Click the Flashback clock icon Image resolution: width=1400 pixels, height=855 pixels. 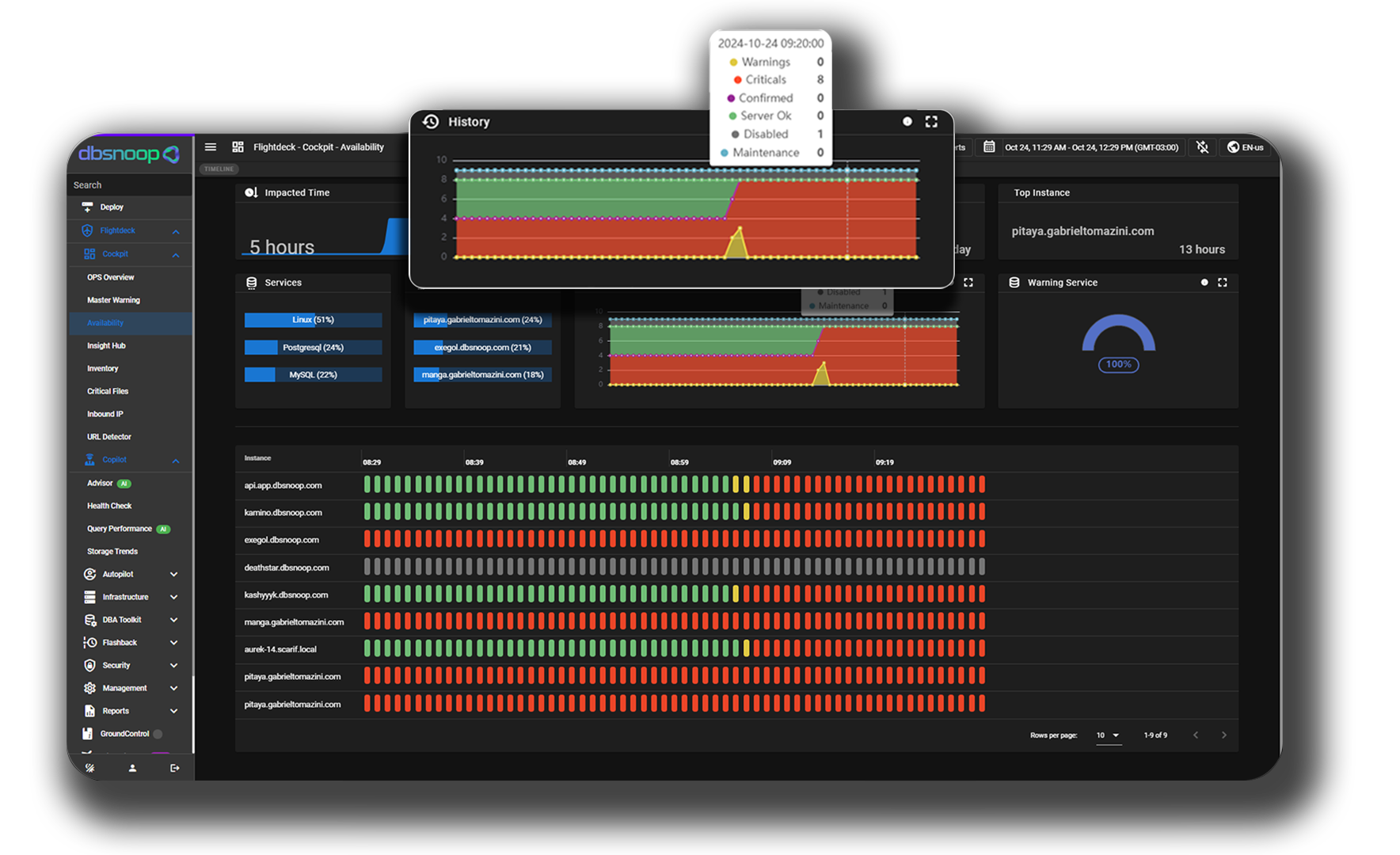click(89, 643)
